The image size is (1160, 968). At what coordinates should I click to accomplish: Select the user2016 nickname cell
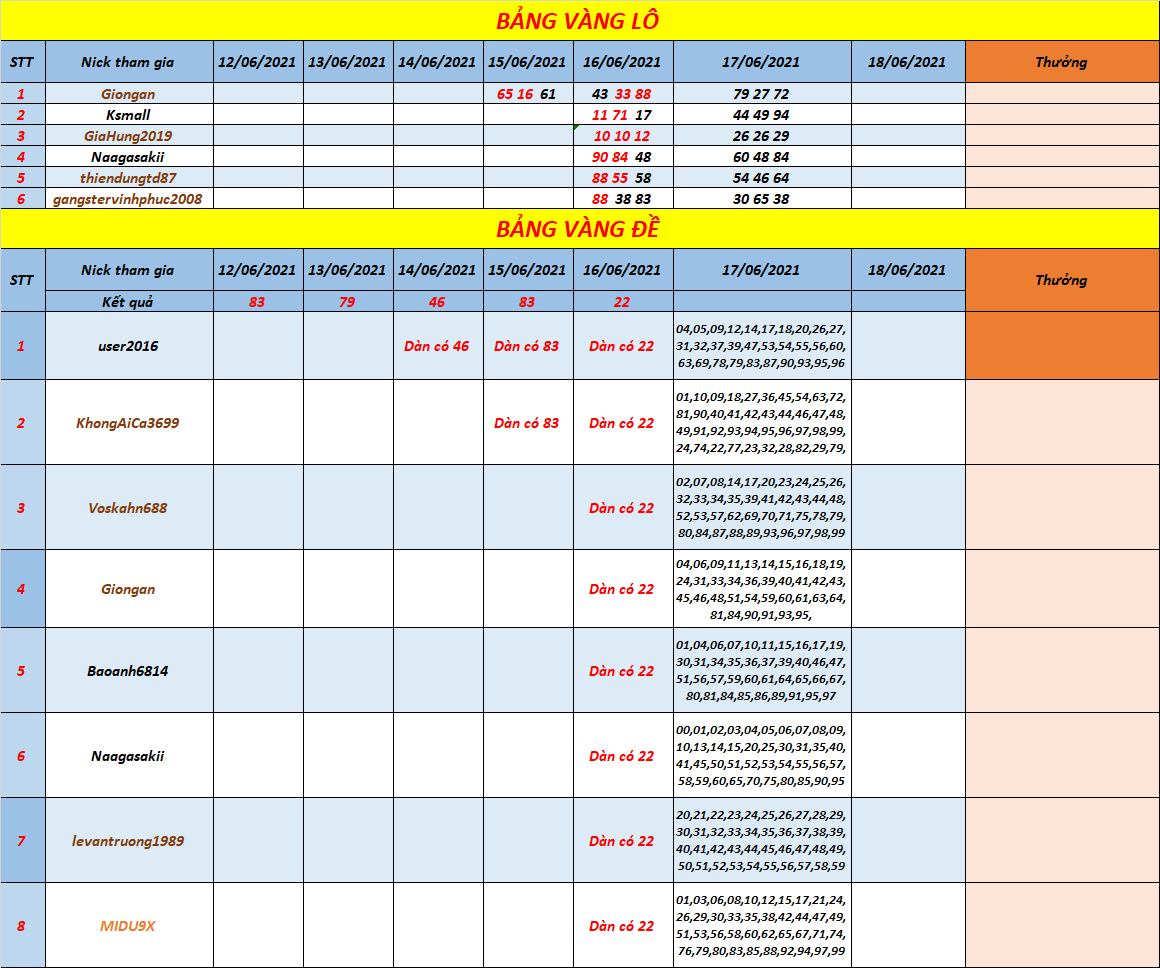point(128,346)
